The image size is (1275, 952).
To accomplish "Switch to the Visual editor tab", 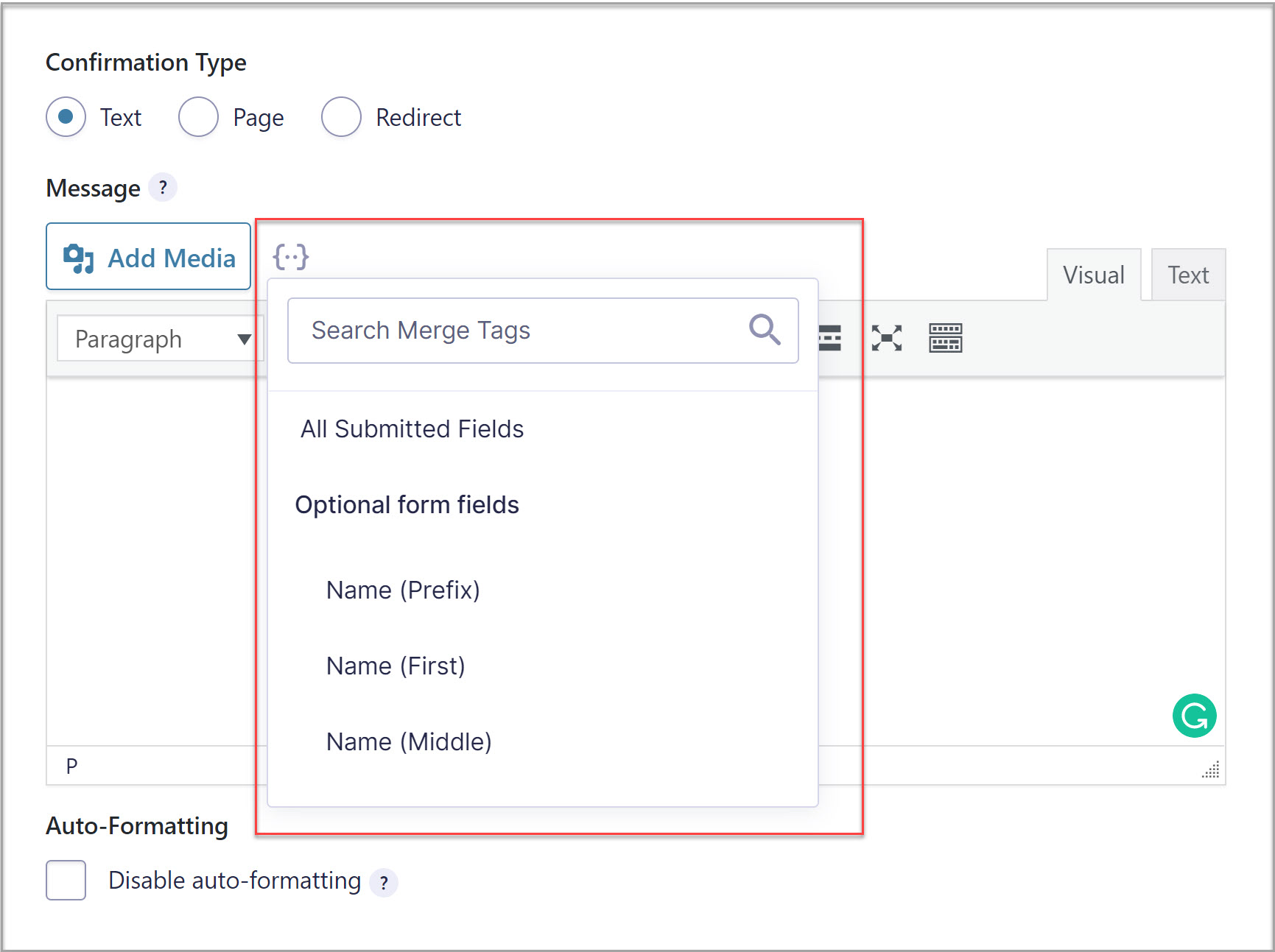I will (1094, 275).
